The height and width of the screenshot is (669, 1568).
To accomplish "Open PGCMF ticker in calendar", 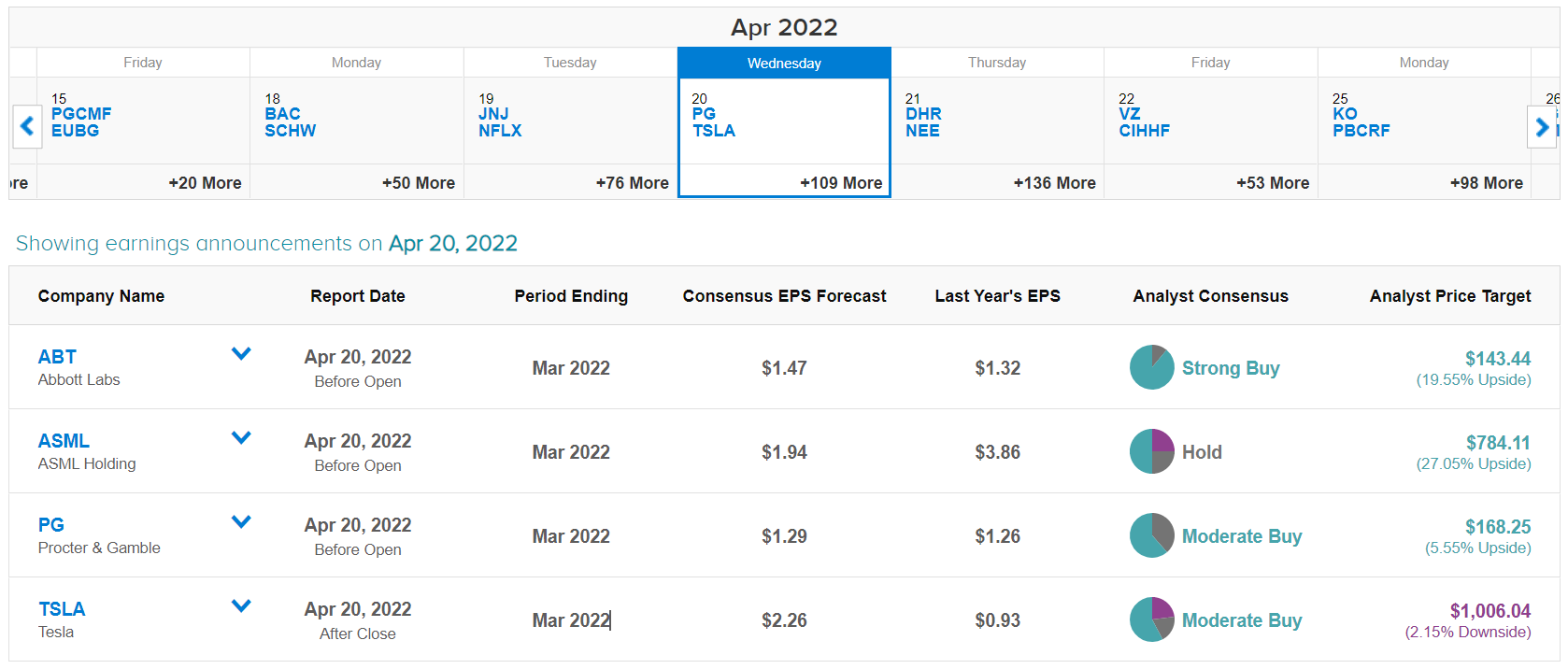I will point(81,114).
